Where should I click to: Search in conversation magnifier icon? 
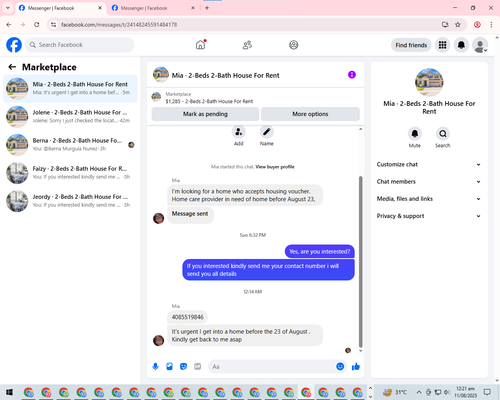coord(443,134)
